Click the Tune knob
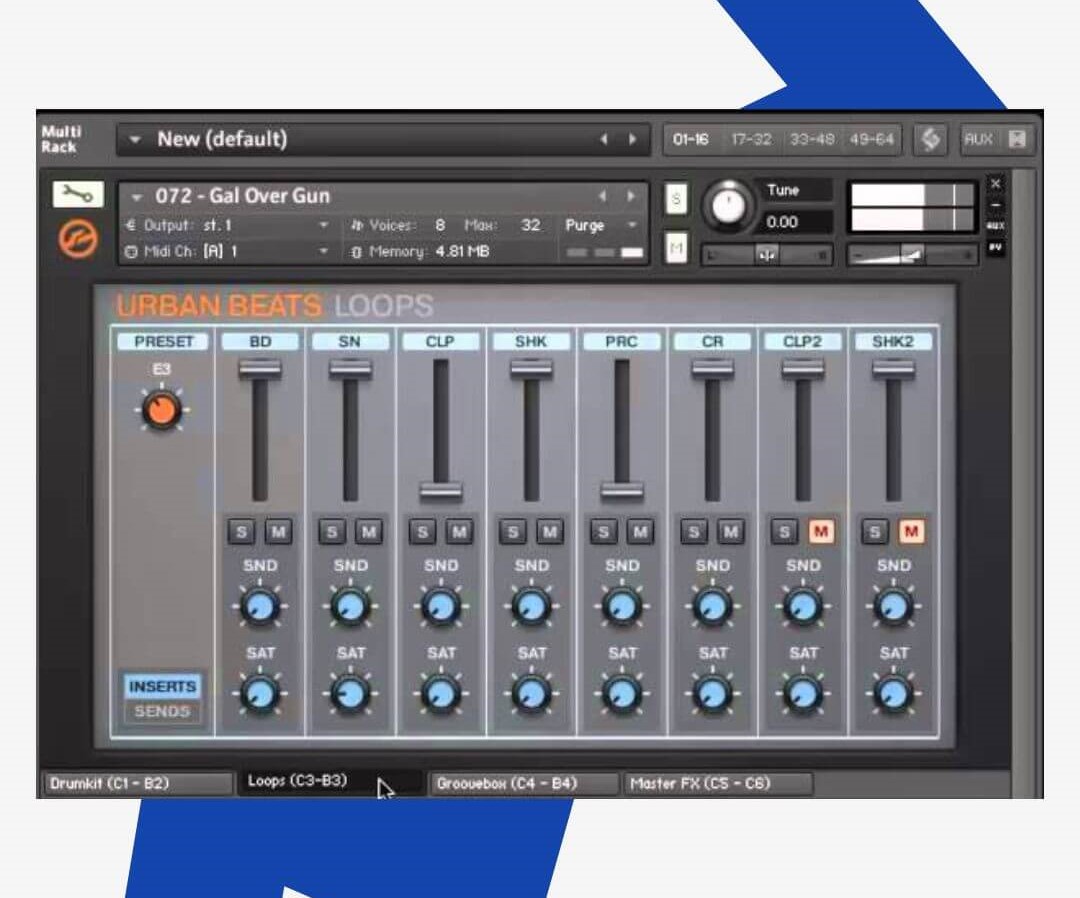This screenshot has width=1080, height=898. pyautogui.click(x=730, y=207)
